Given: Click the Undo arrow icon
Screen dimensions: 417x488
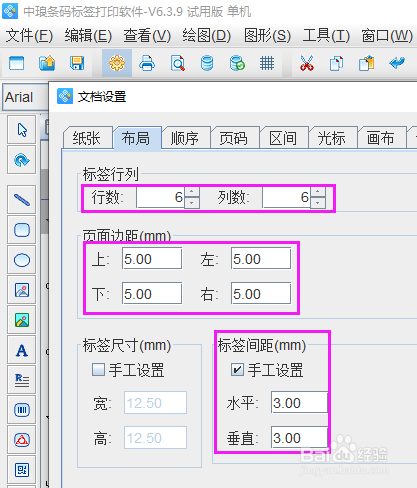Looking at the screenshot, I should coord(397,63).
